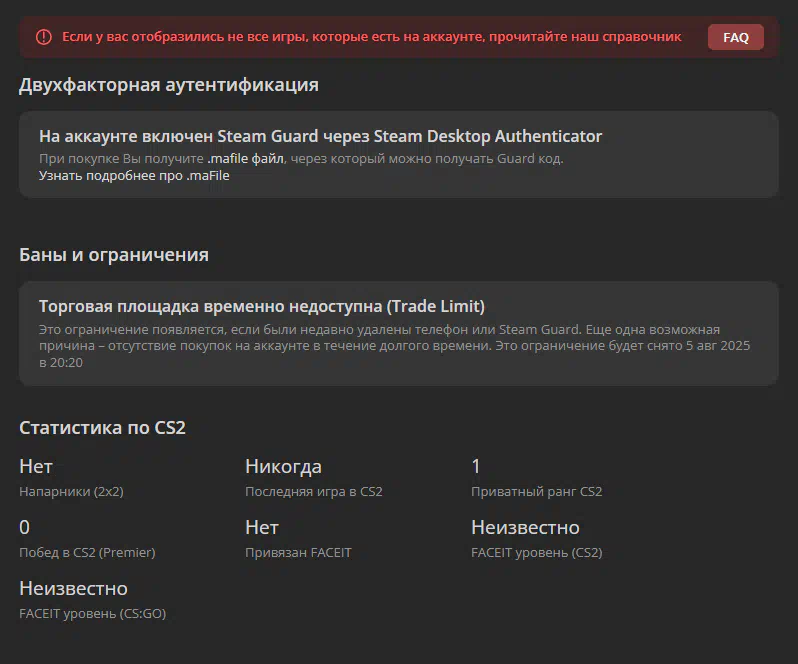
Task: Click the private rank value '1'
Action: click(x=476, y=467)
